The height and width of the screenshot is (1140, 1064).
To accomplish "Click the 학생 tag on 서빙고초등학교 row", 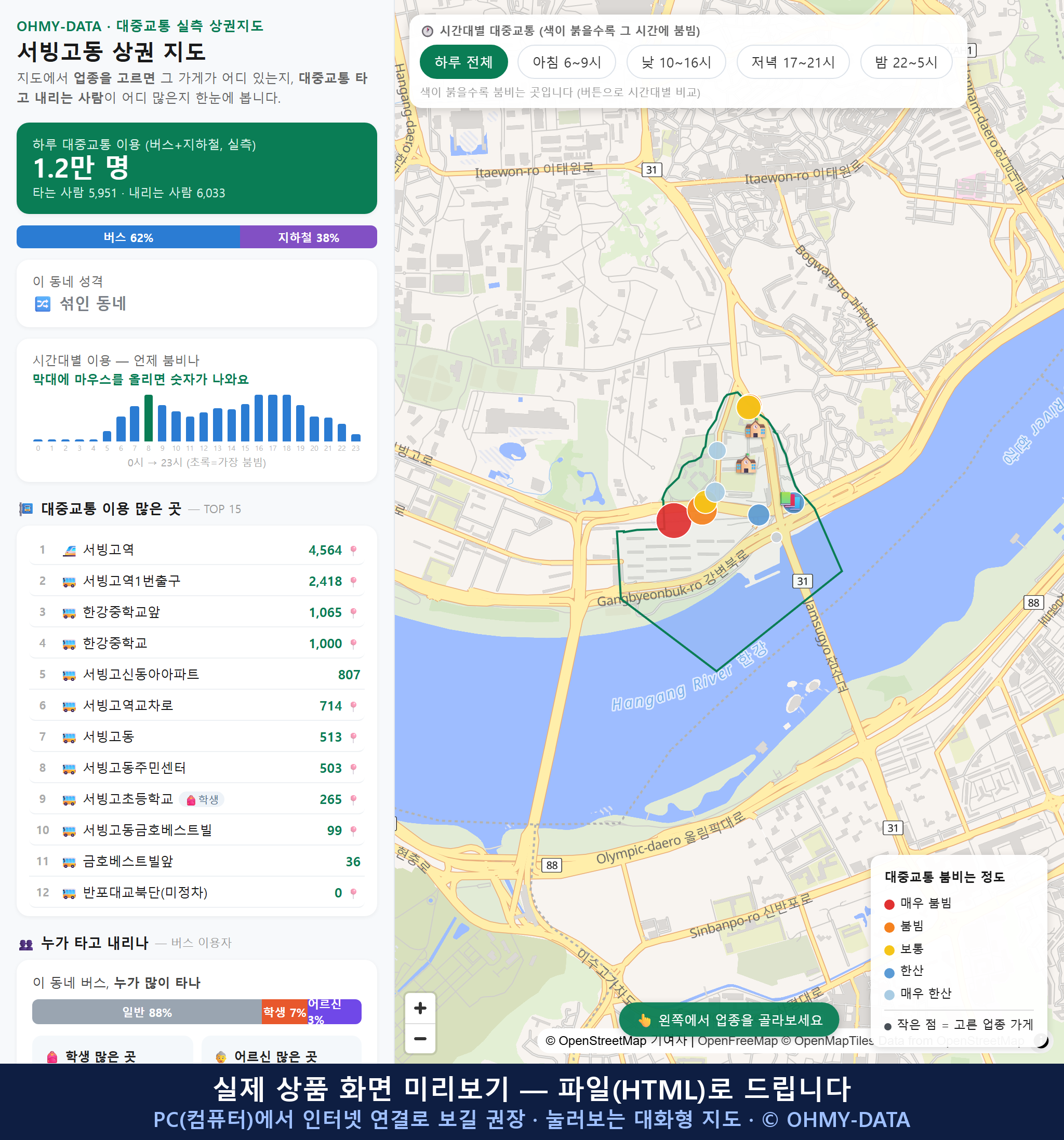I will [x=202, y=799].
